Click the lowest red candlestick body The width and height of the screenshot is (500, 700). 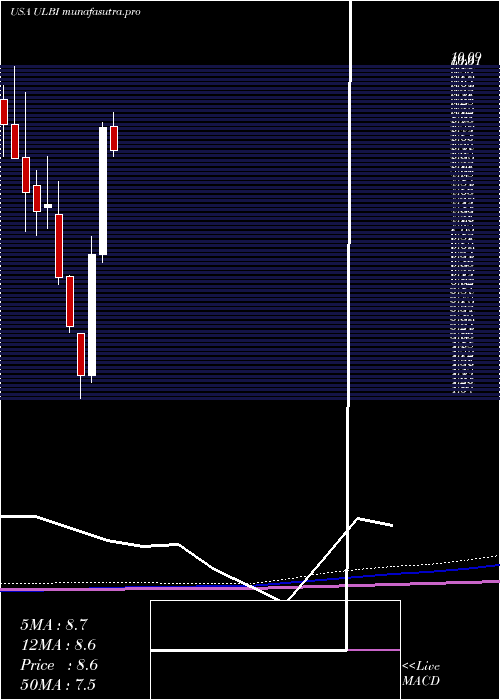click(x=81, y=354)
